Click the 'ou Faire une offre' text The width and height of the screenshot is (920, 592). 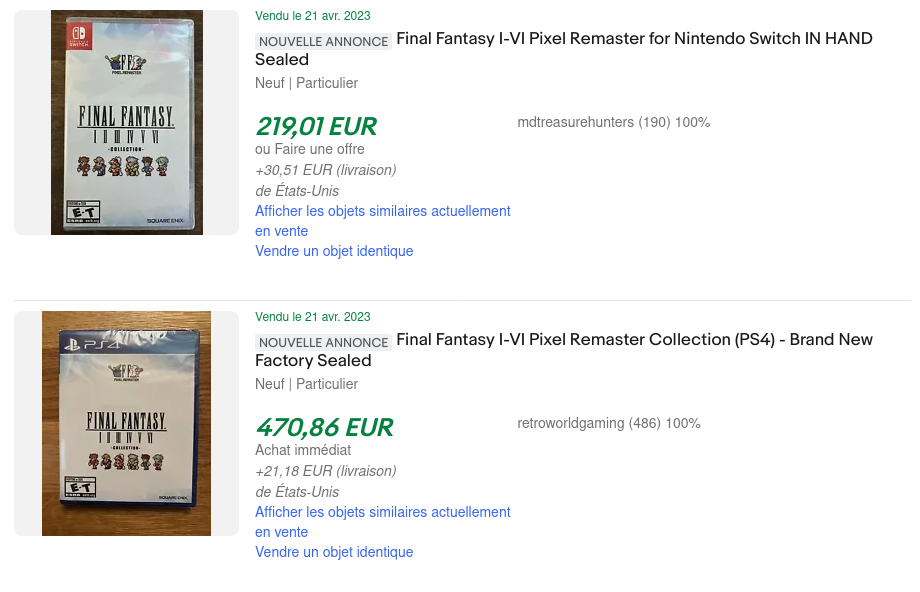pos(310,149)
